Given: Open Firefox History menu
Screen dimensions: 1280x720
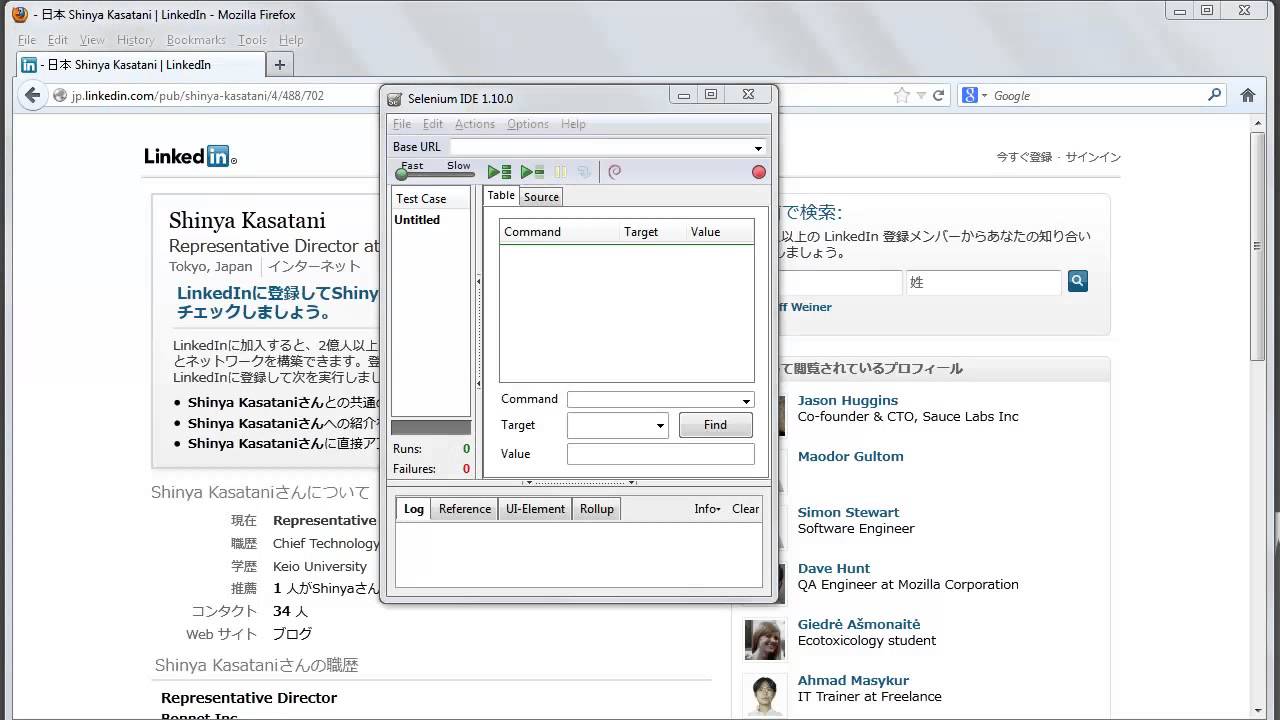Looking at the screenshot, I should point(136,40).
